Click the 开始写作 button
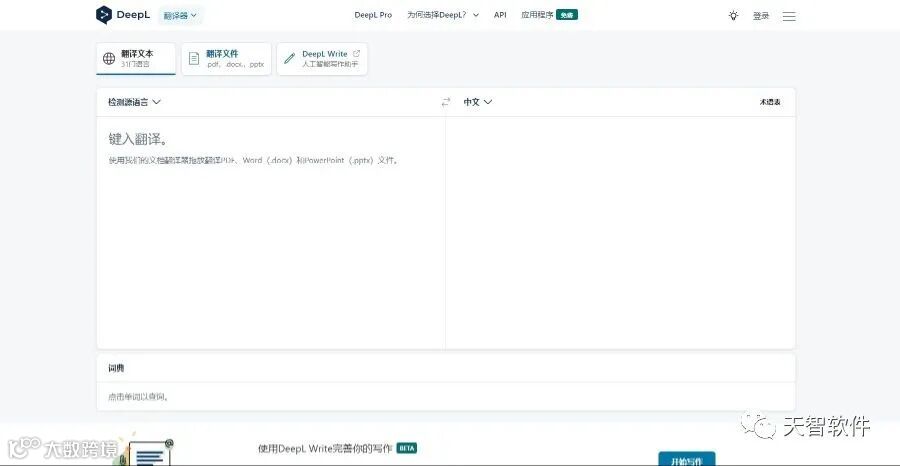Viewport: 900px width, 466px height. (686, 459)
